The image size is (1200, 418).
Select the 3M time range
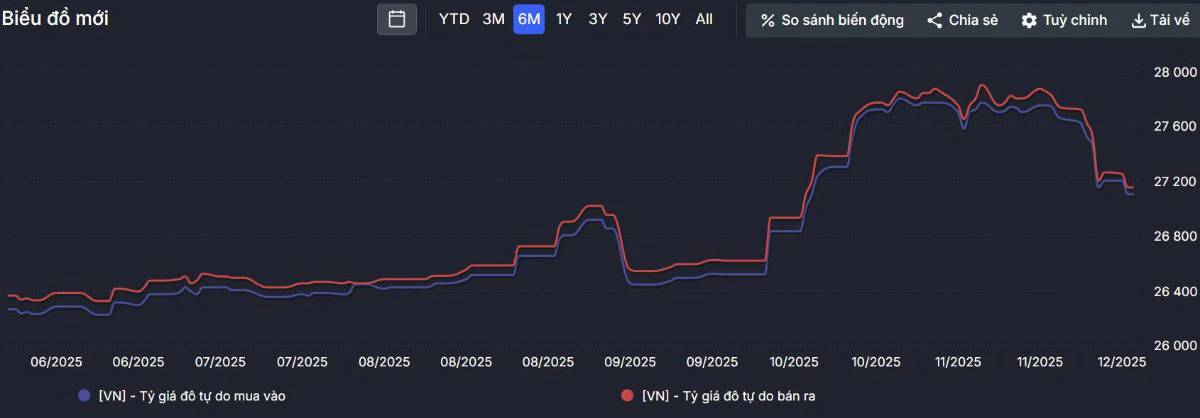493,19
